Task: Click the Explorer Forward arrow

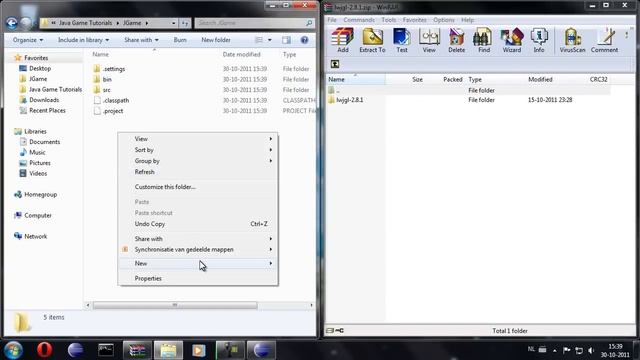Action: (26, 23)
